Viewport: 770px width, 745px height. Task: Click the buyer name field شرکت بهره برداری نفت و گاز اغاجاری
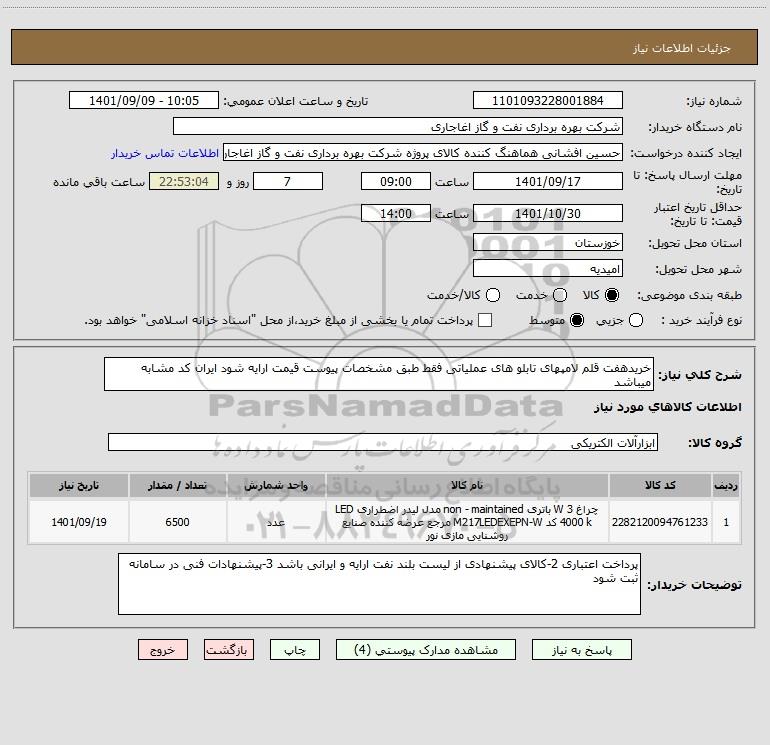click(398, 126)
